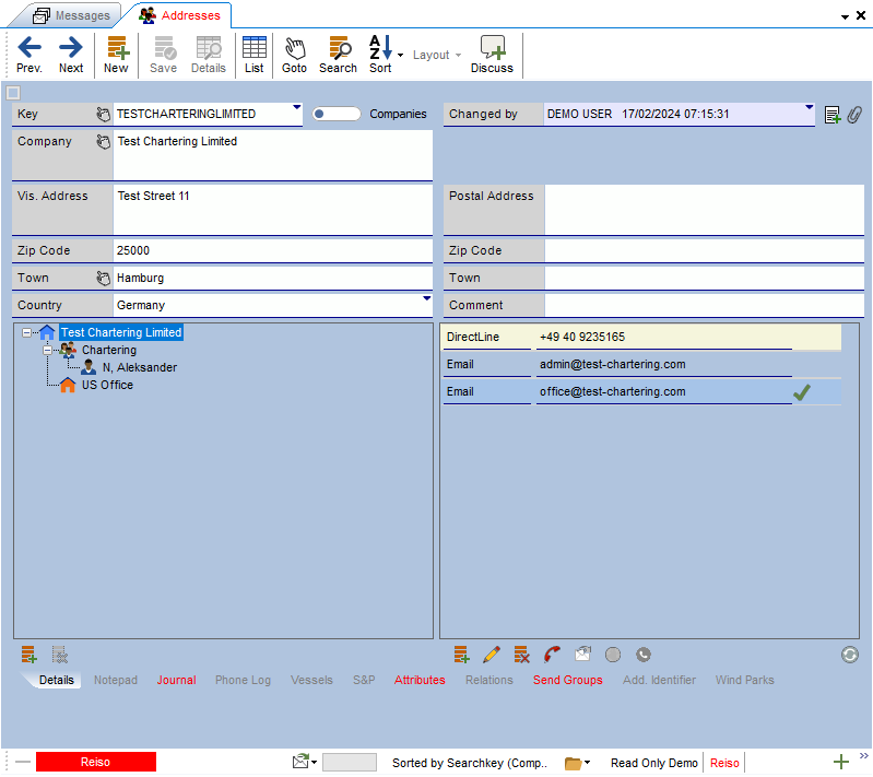873x777 pixels.
Task: Select the Addresses tab
Action: [x=180, y=16]
